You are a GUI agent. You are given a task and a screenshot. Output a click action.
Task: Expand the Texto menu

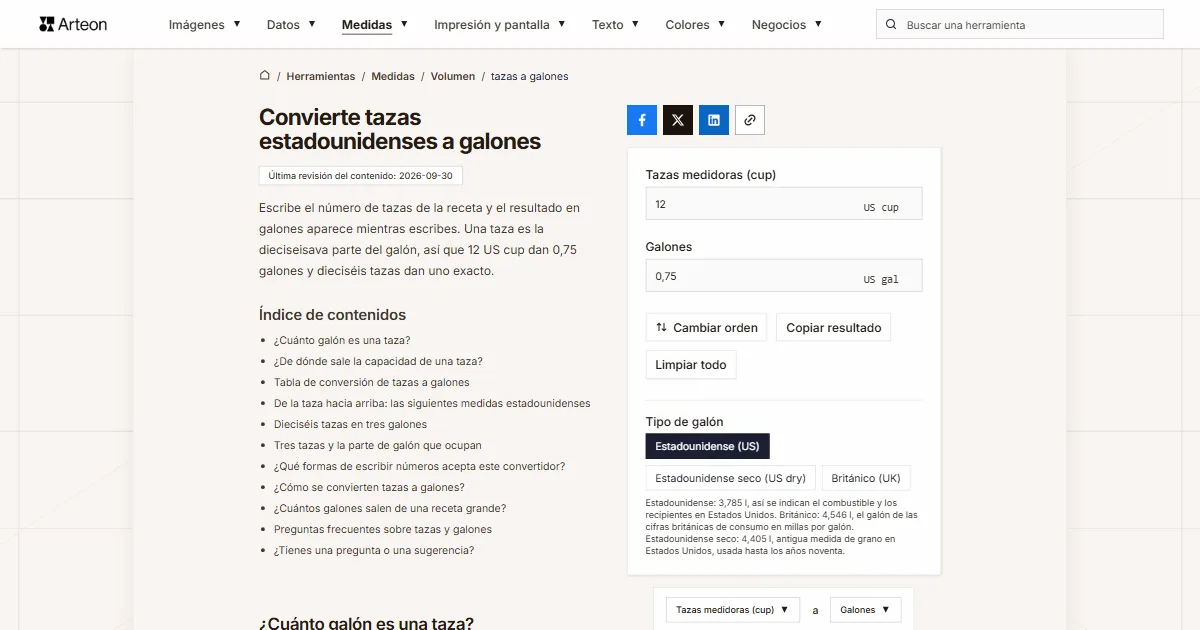click(x=616, y=25)
